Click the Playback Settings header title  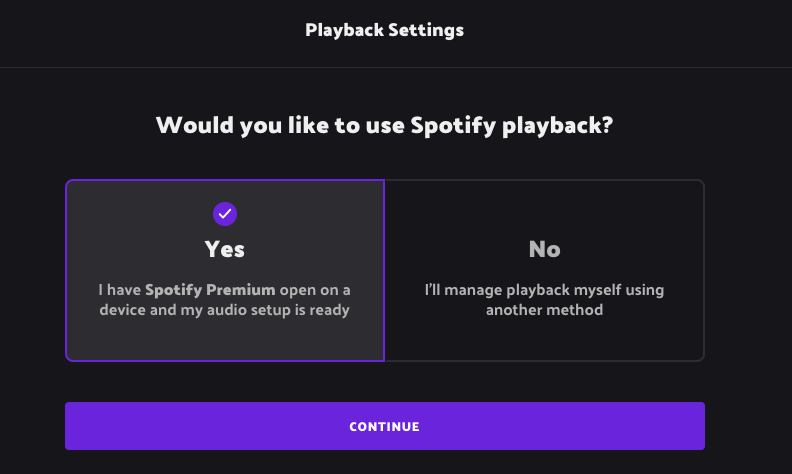point(384,30)
